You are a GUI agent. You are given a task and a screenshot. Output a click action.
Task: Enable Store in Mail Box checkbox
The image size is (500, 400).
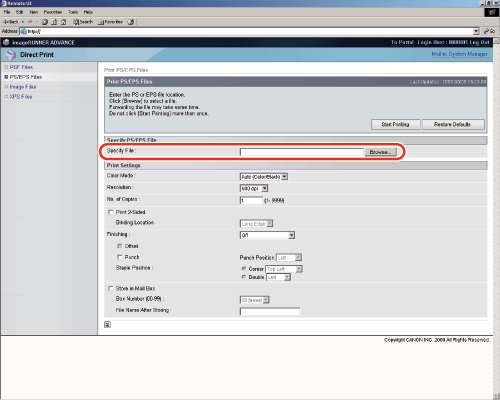[x=111, y=288]
